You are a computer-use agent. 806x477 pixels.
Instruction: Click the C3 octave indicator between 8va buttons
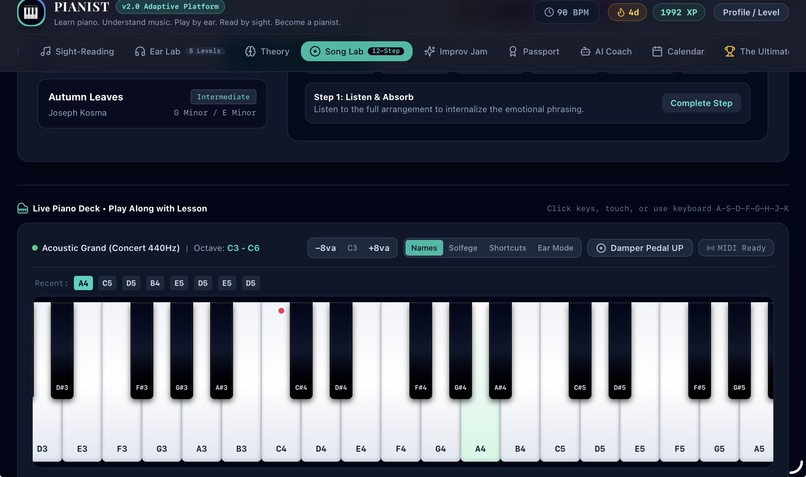[x=352, y=248]
